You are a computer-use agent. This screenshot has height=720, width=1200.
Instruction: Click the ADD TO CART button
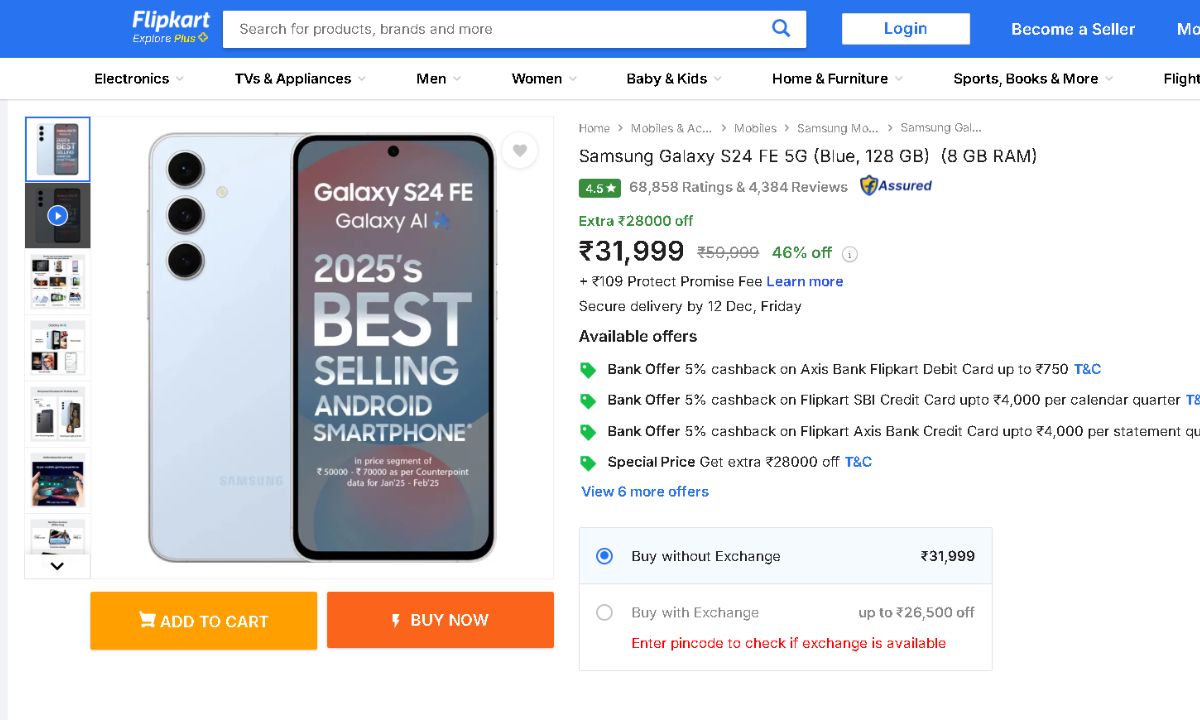click(204, 621)
